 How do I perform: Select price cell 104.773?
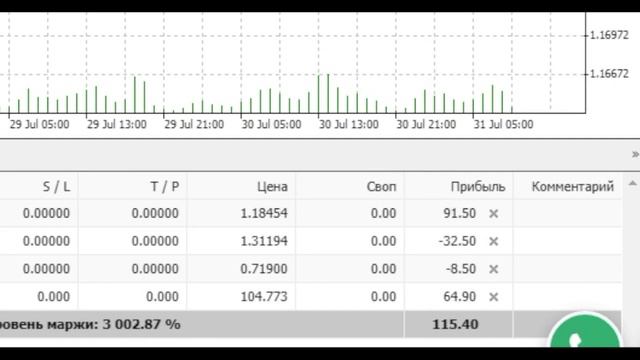coord(264,297)
